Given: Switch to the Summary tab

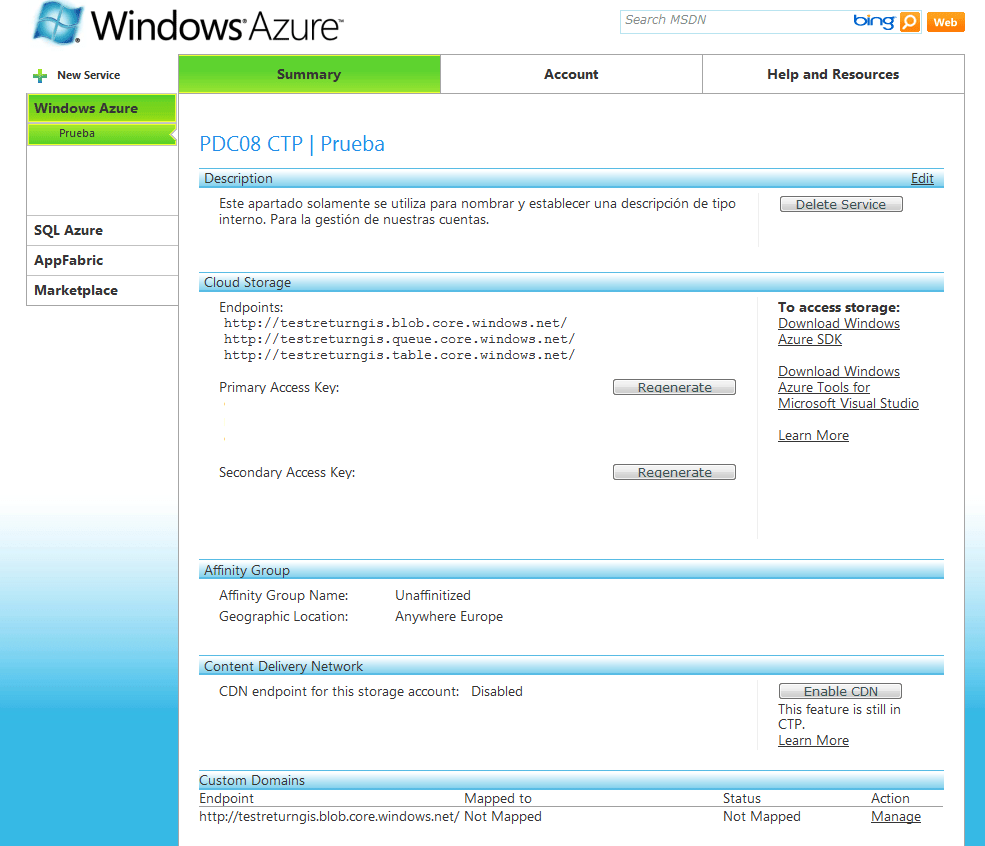Looking at the screenshot, I should [309, 74].
